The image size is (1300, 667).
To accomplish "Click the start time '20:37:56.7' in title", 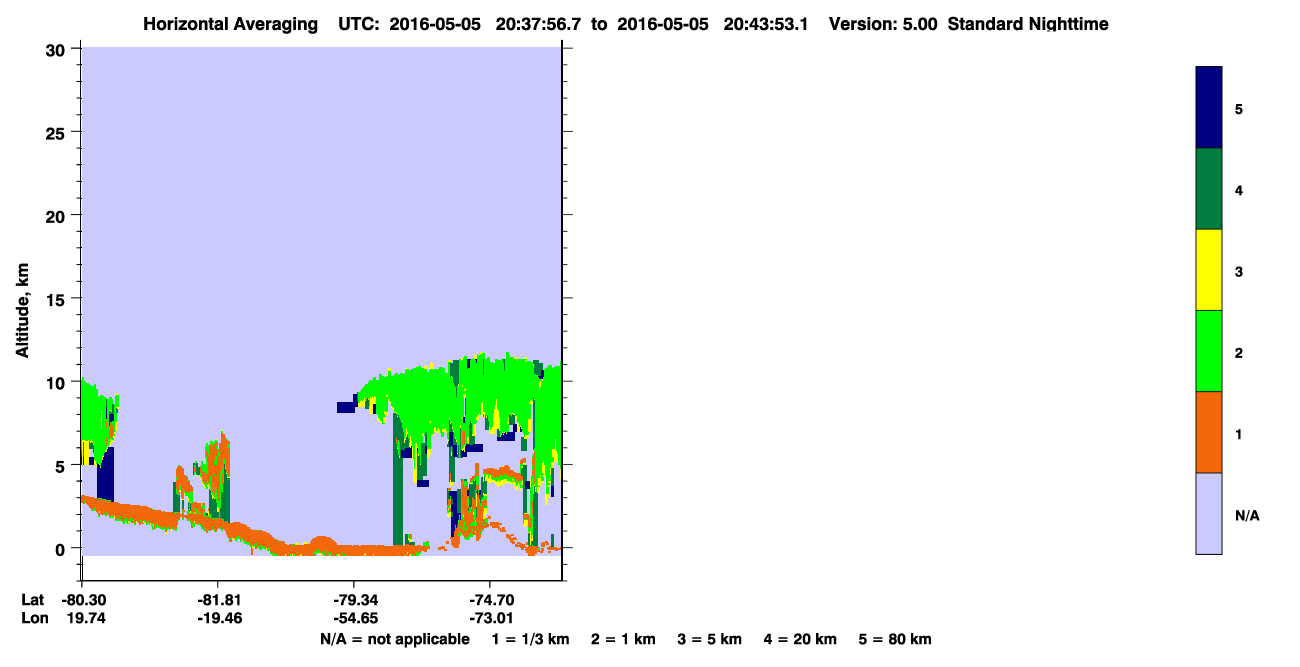I will coord(540,24).
